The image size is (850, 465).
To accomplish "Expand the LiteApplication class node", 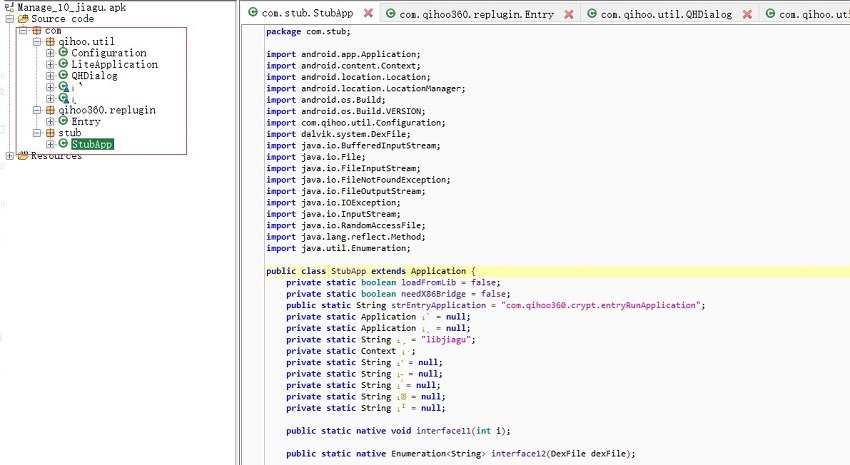I will click(50, 64).
